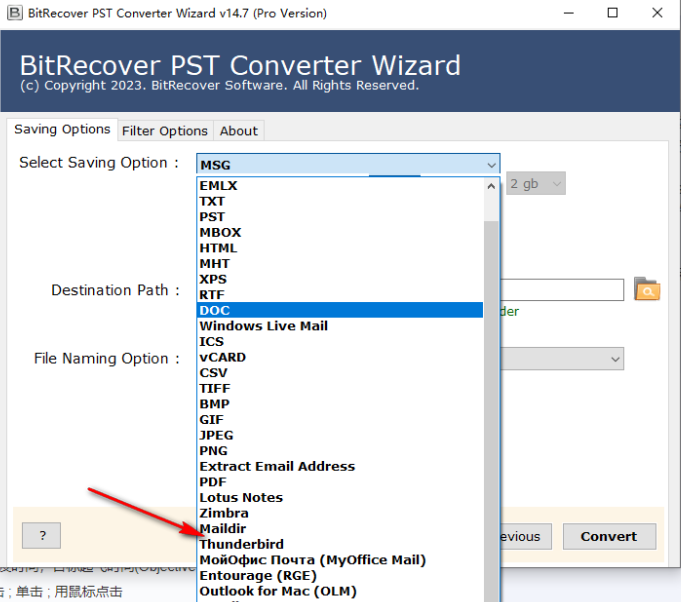Click the BitRecover app icon in title bar
This screenshot has width=681, height=602.
14,13
